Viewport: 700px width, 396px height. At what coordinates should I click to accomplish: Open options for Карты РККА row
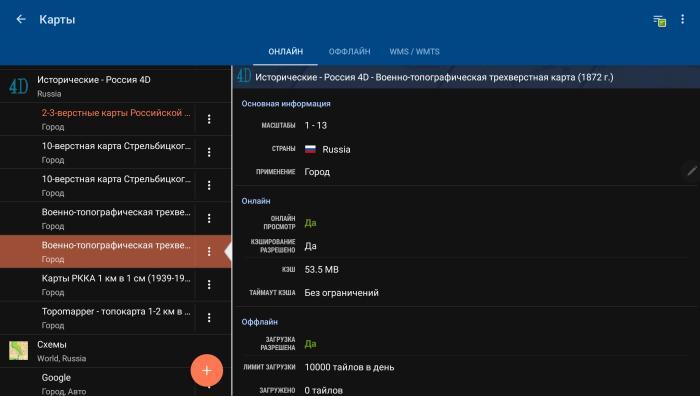209,284
